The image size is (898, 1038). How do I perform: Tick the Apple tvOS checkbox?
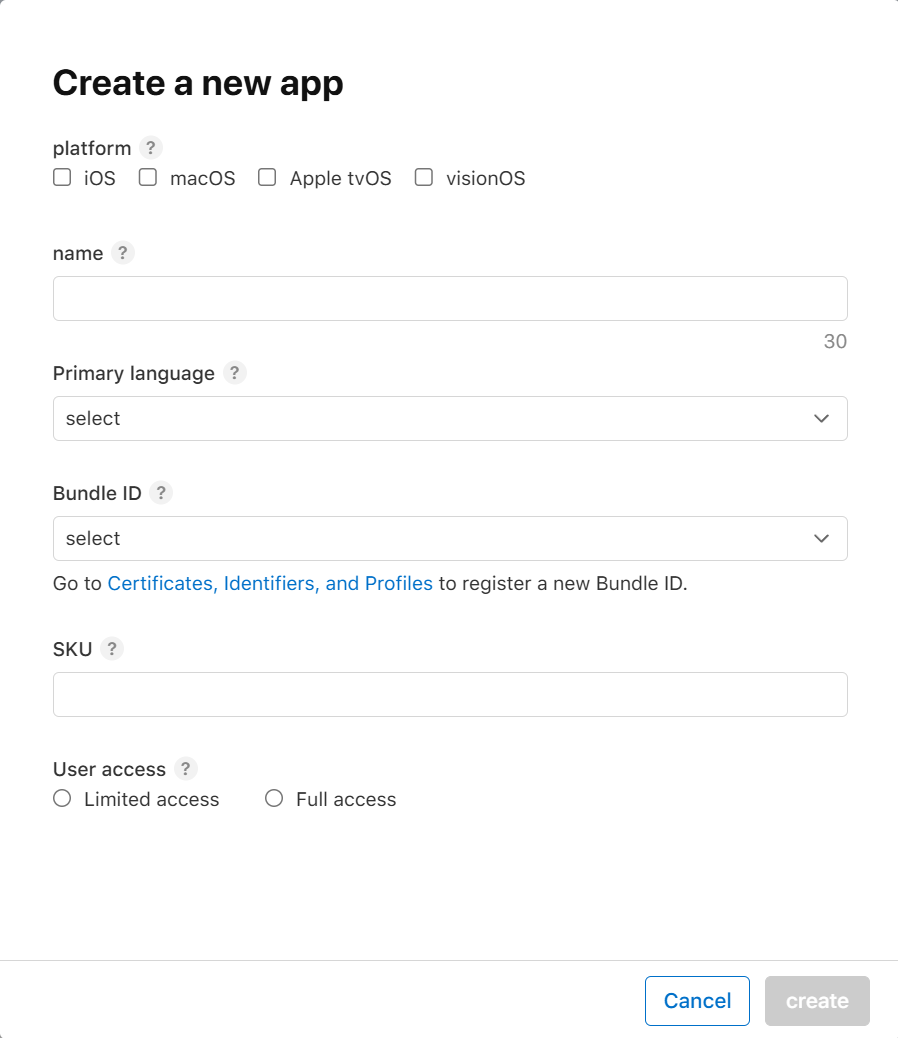(267, 178)
